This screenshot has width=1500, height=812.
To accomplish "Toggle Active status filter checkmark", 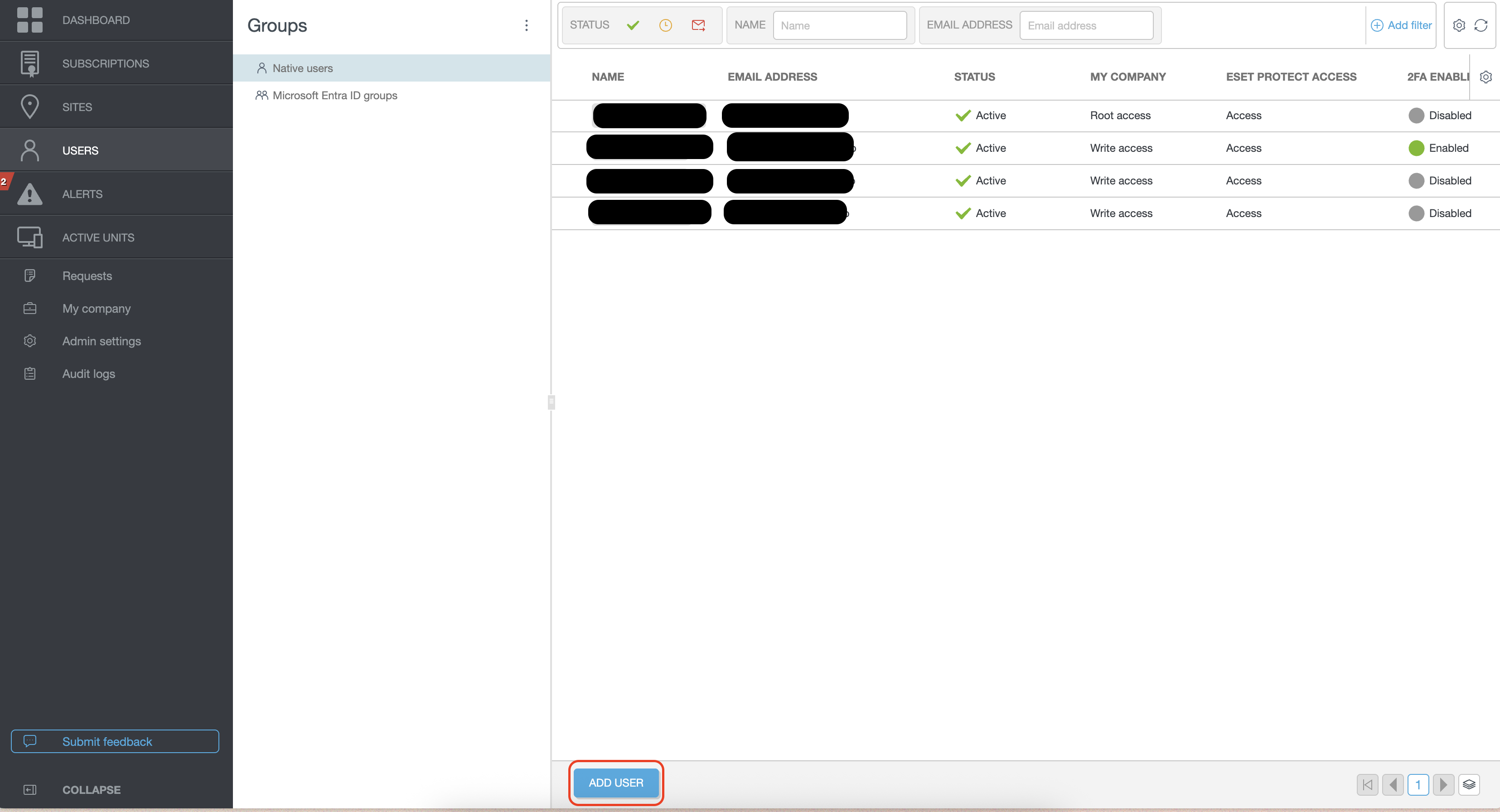I will (633, 25).
